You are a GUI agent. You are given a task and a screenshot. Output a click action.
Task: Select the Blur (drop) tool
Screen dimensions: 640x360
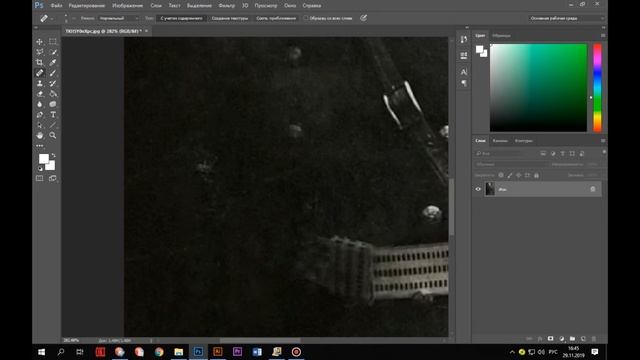(40, 104)
